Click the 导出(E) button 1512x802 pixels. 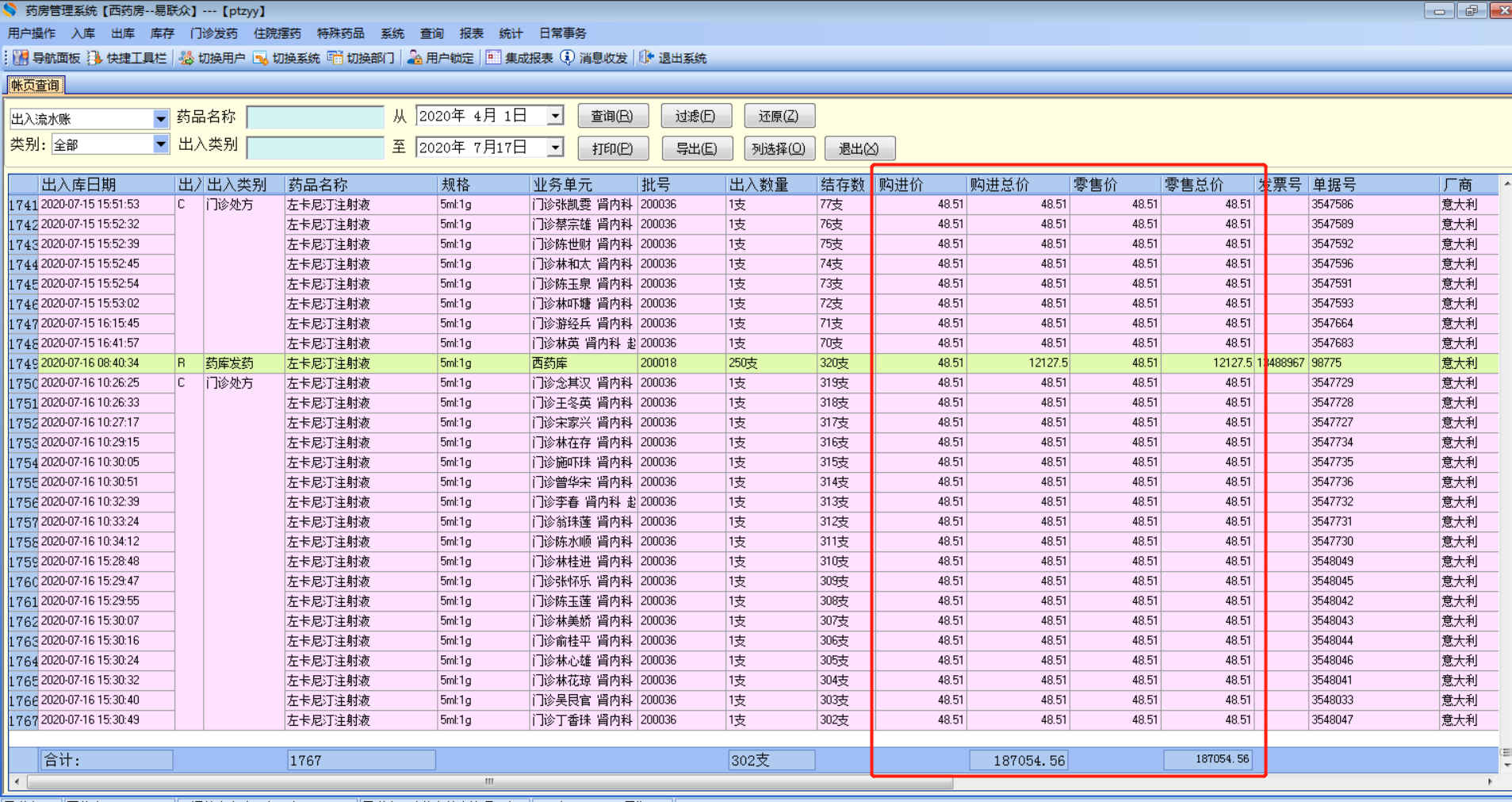tap(696, 148)
